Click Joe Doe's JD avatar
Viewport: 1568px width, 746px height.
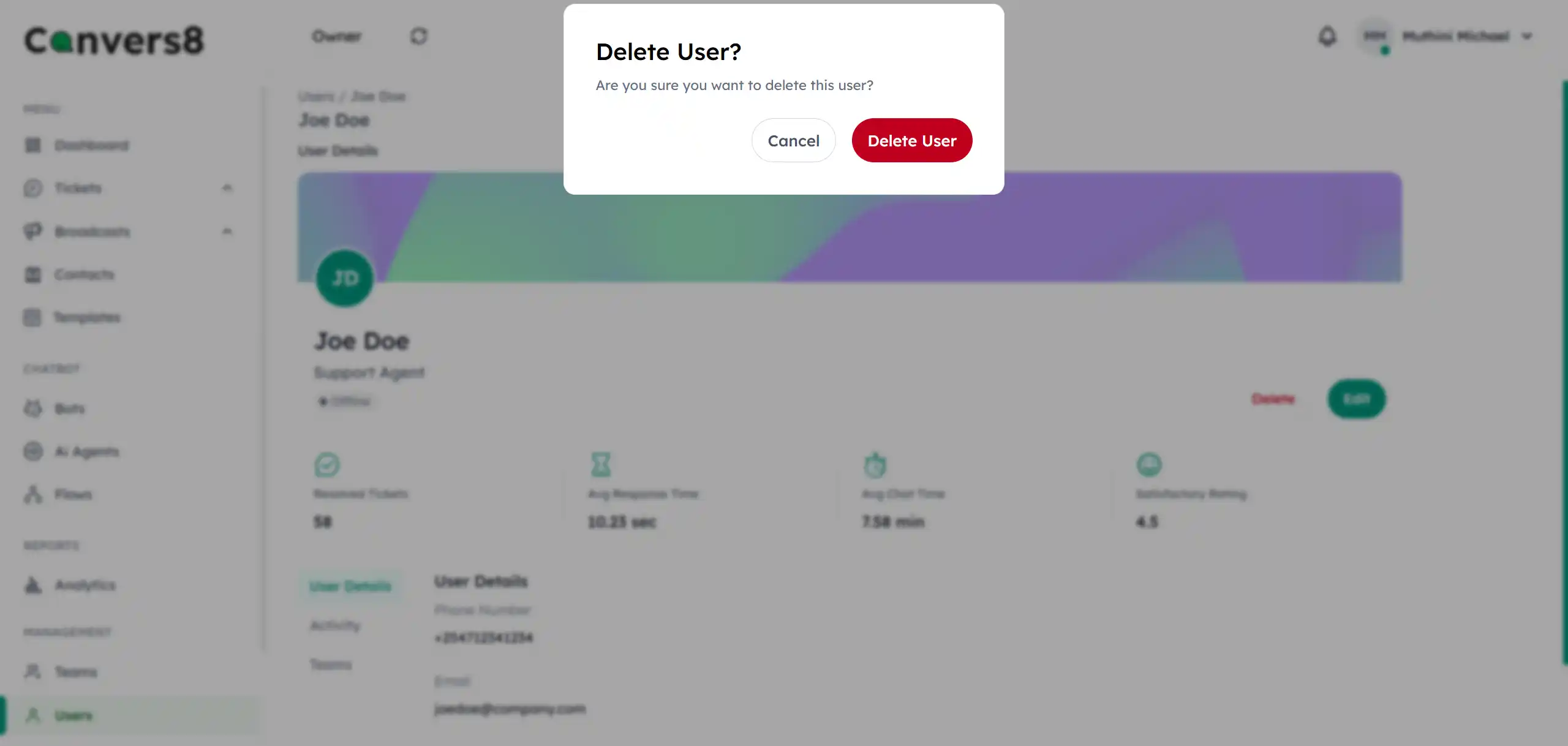point(344,279)
